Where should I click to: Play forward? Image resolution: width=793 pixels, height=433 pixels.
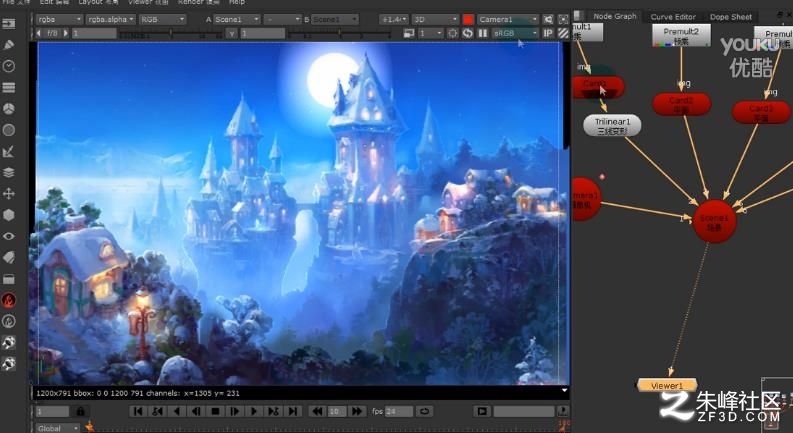[x=254, y=411]
